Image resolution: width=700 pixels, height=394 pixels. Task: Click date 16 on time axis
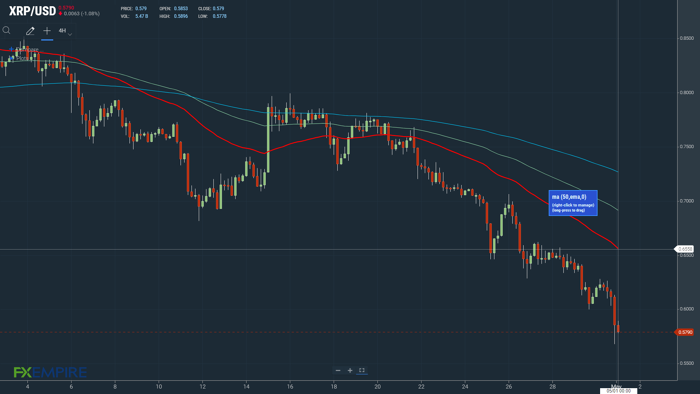[290, 386]
